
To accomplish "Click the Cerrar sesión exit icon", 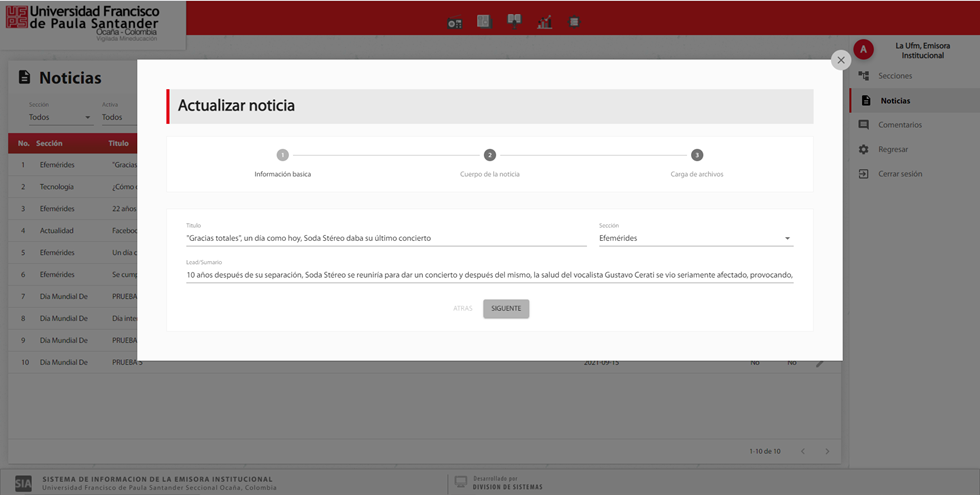I will (x=864, y=174).
